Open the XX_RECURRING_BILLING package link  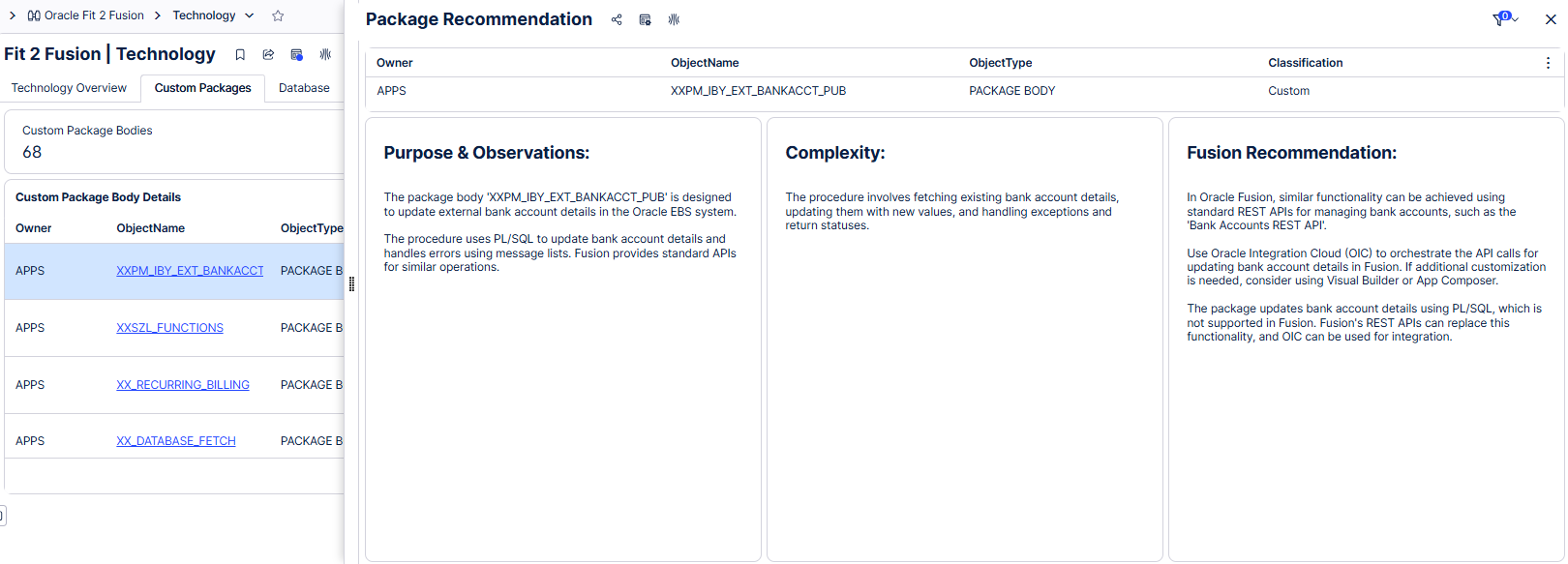click(183, 385)
